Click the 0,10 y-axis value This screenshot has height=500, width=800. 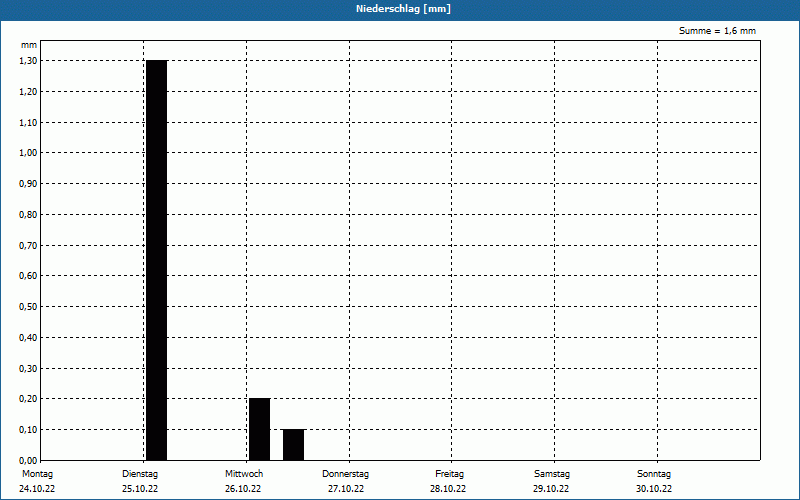click(x=28, y=430)
